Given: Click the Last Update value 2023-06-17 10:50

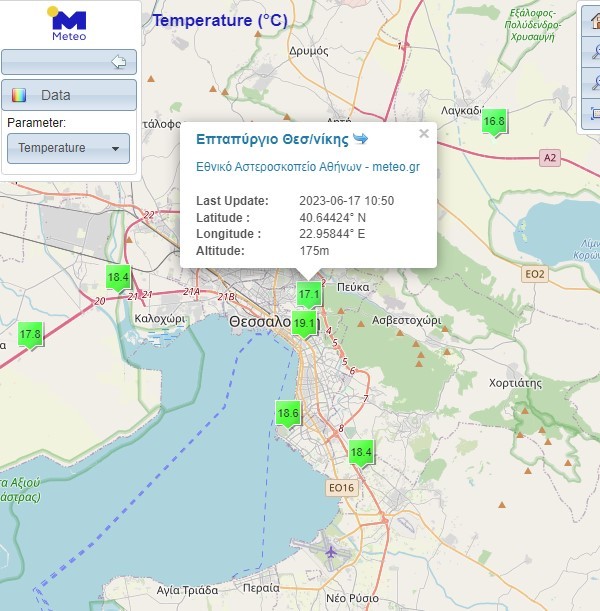Looking at the screenshot, I should 346,201.
